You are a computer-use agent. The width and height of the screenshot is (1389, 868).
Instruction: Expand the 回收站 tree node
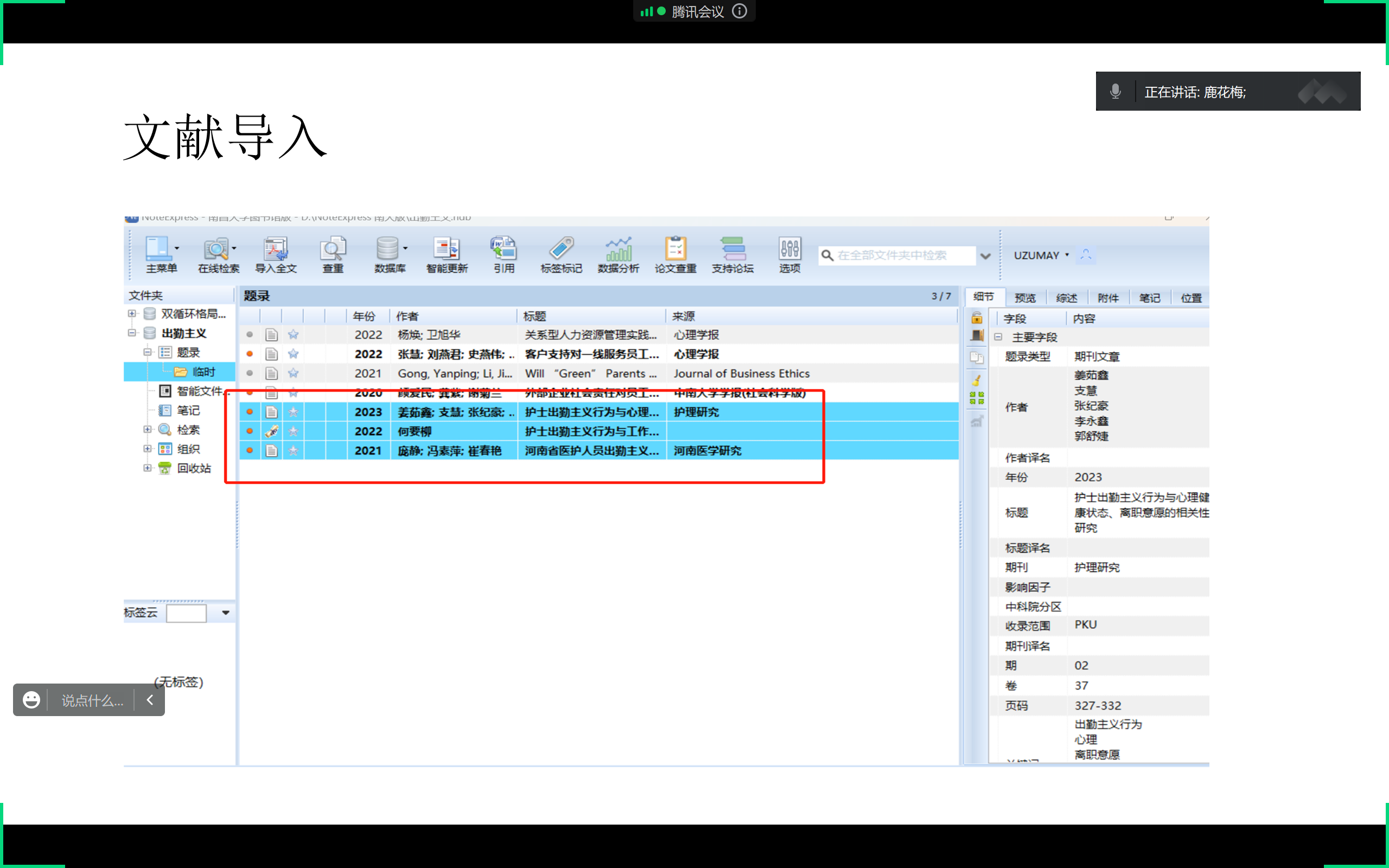(148, 468)
